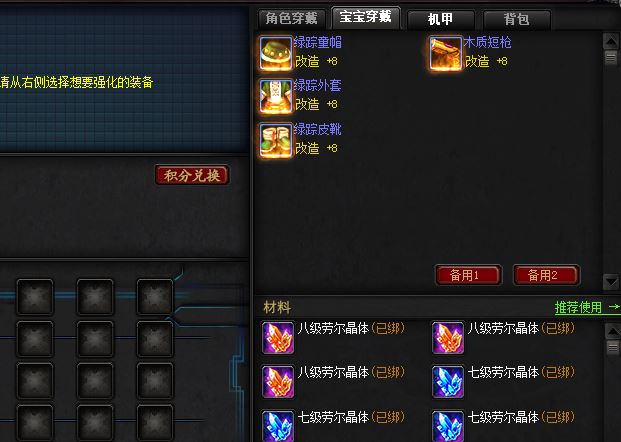621x442 pixels.
Task: Click the 备用1 button
Action: pos(469,275)
